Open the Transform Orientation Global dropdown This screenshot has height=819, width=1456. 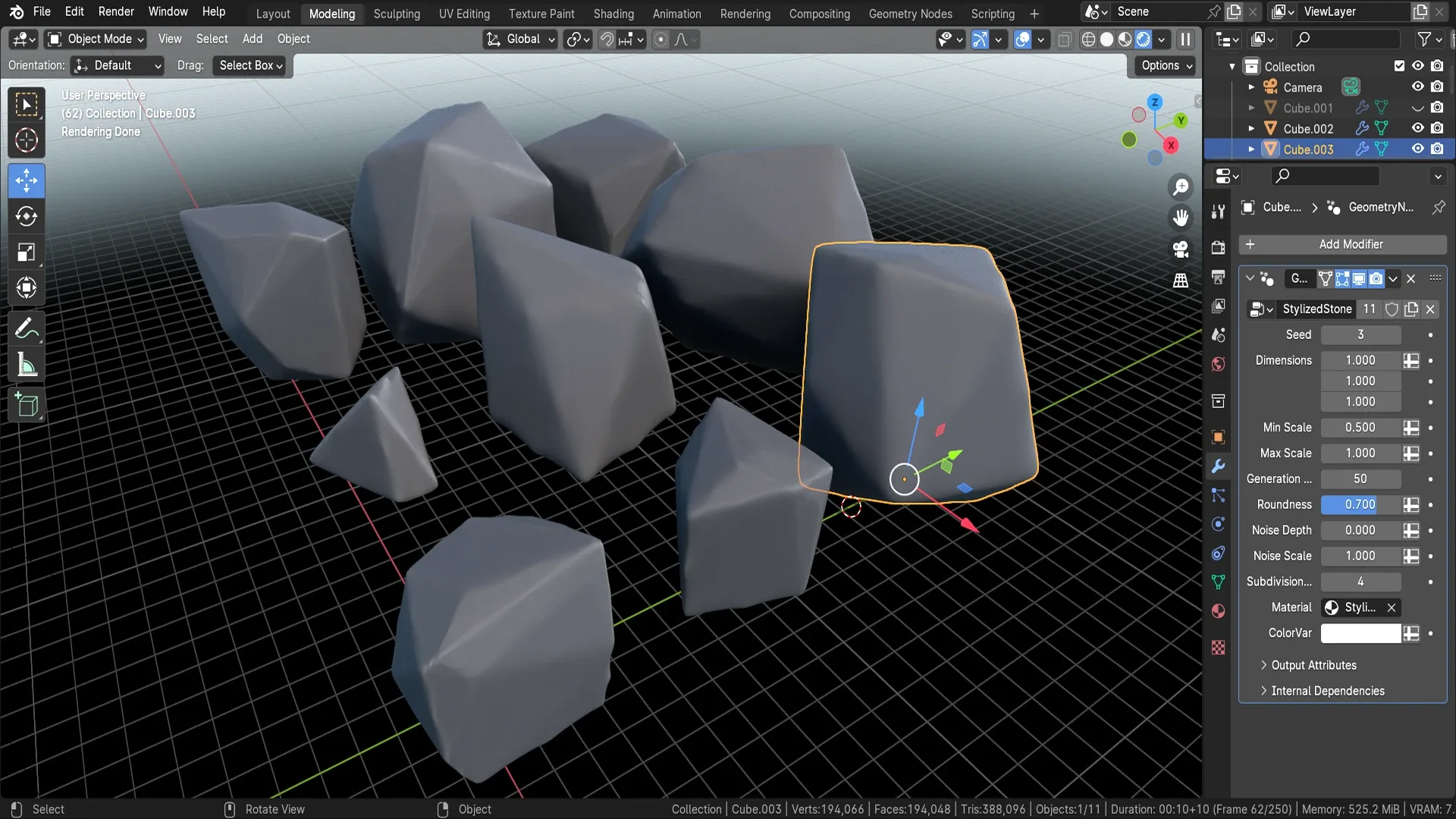coord(519,39)
